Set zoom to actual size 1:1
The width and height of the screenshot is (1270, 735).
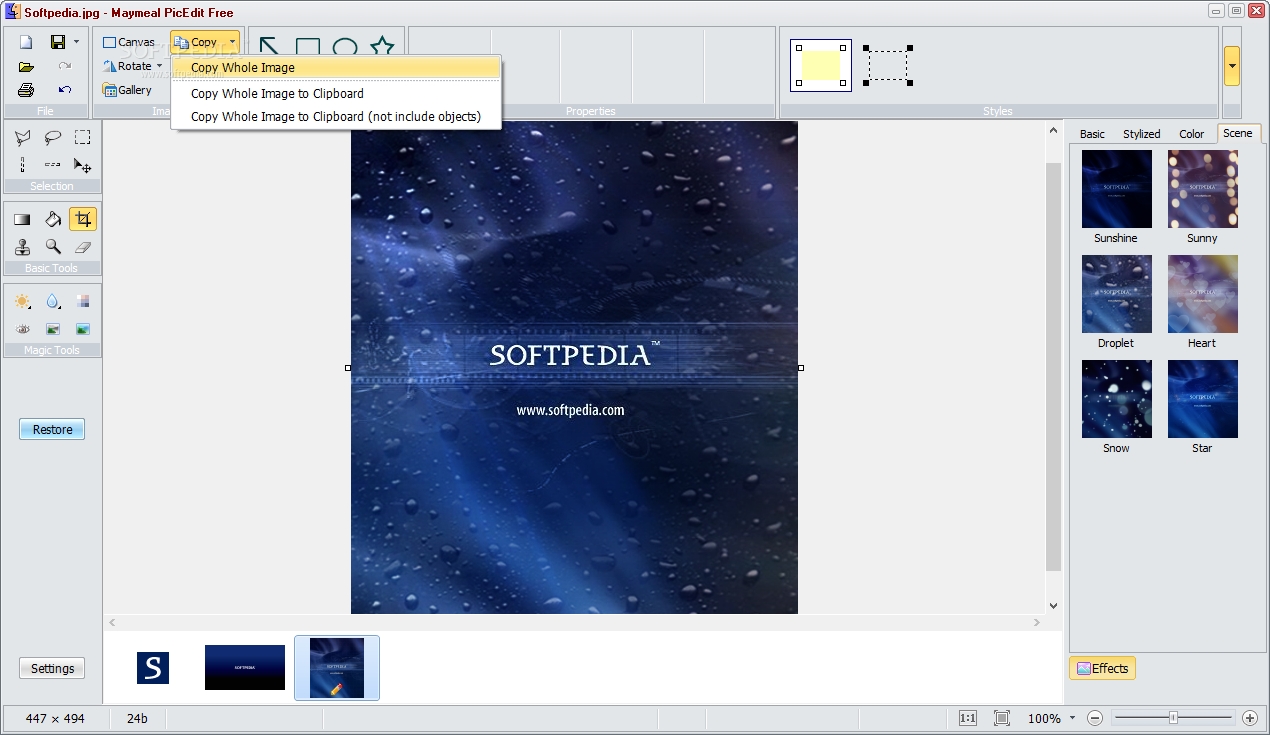click(968, 718)
